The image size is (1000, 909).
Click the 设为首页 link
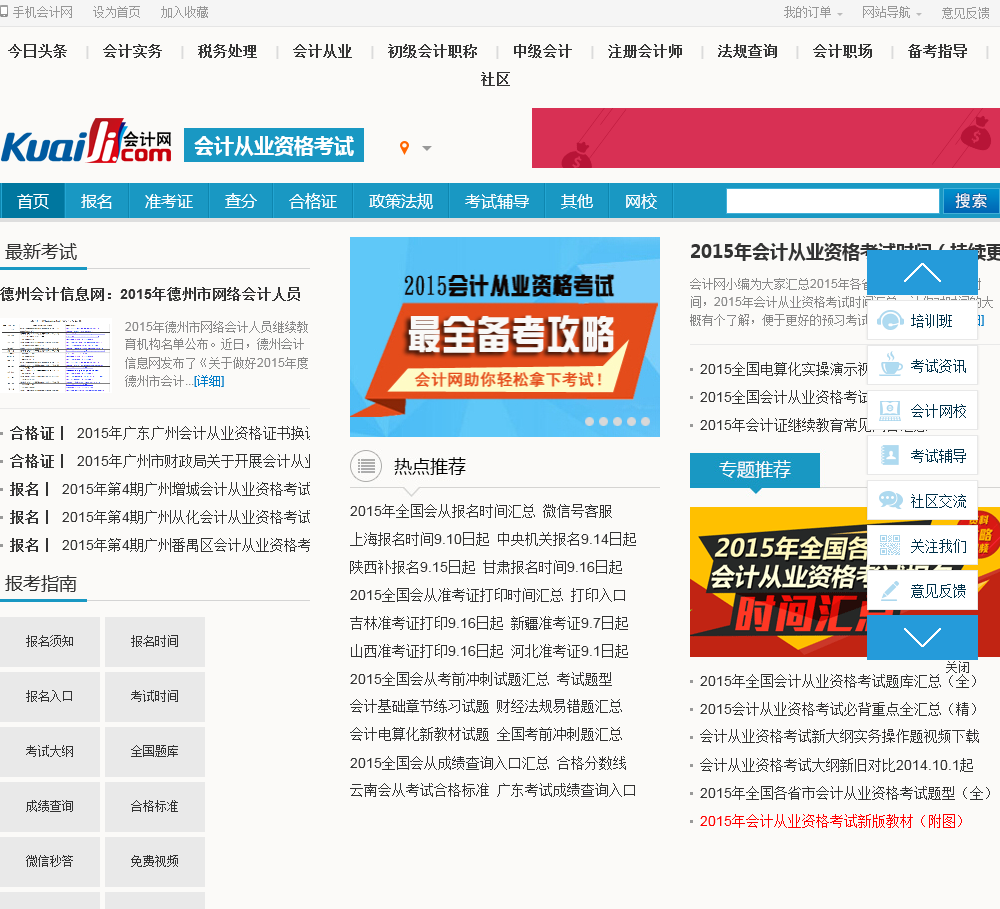click(116, 12)
